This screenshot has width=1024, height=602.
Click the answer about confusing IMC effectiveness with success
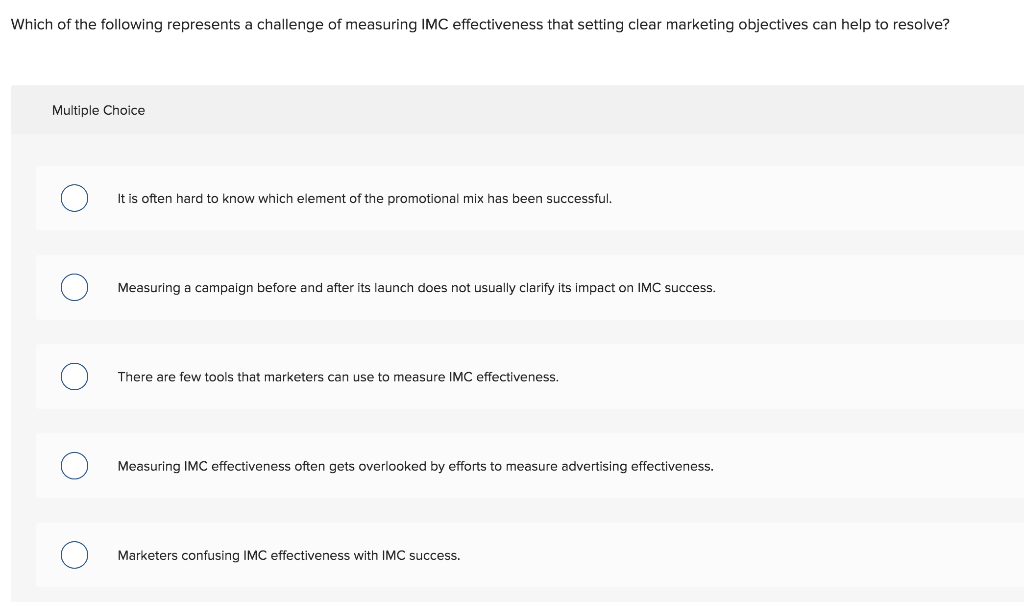288,555
